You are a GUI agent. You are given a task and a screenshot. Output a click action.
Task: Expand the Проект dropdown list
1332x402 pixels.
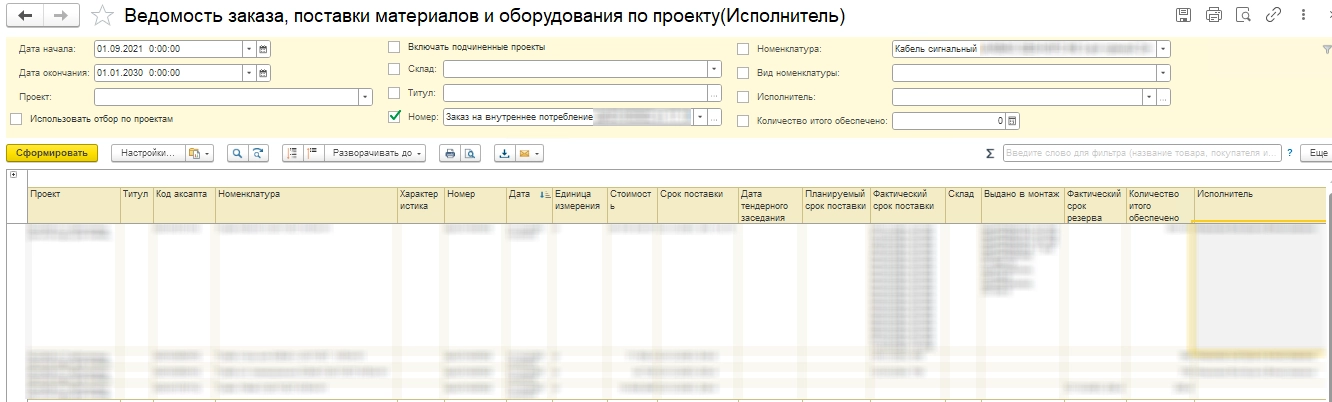365,97
